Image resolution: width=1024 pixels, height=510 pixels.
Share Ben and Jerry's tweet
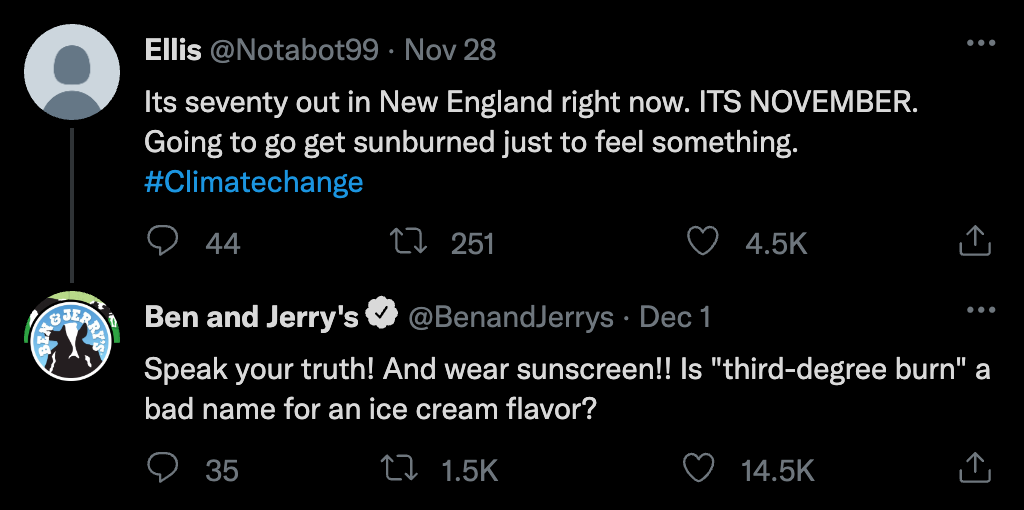click(974, 468)
